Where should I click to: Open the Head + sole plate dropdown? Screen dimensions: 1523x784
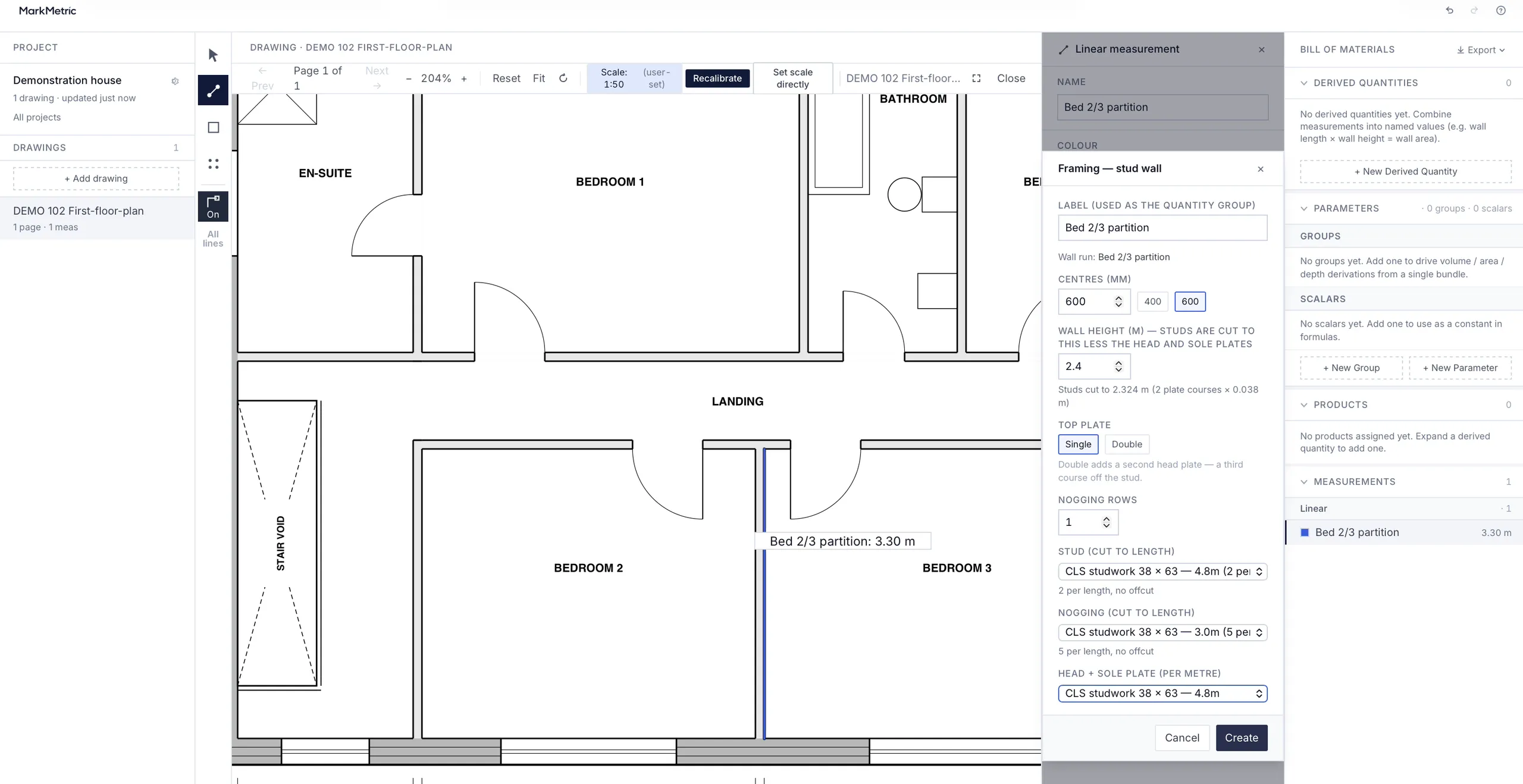click(1162, 694)
